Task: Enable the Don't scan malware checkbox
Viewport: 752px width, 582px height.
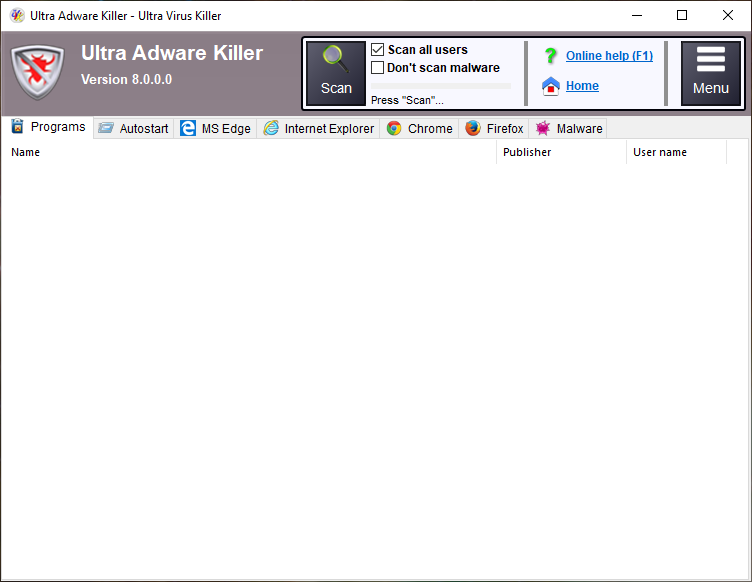Action: point(377,68)
